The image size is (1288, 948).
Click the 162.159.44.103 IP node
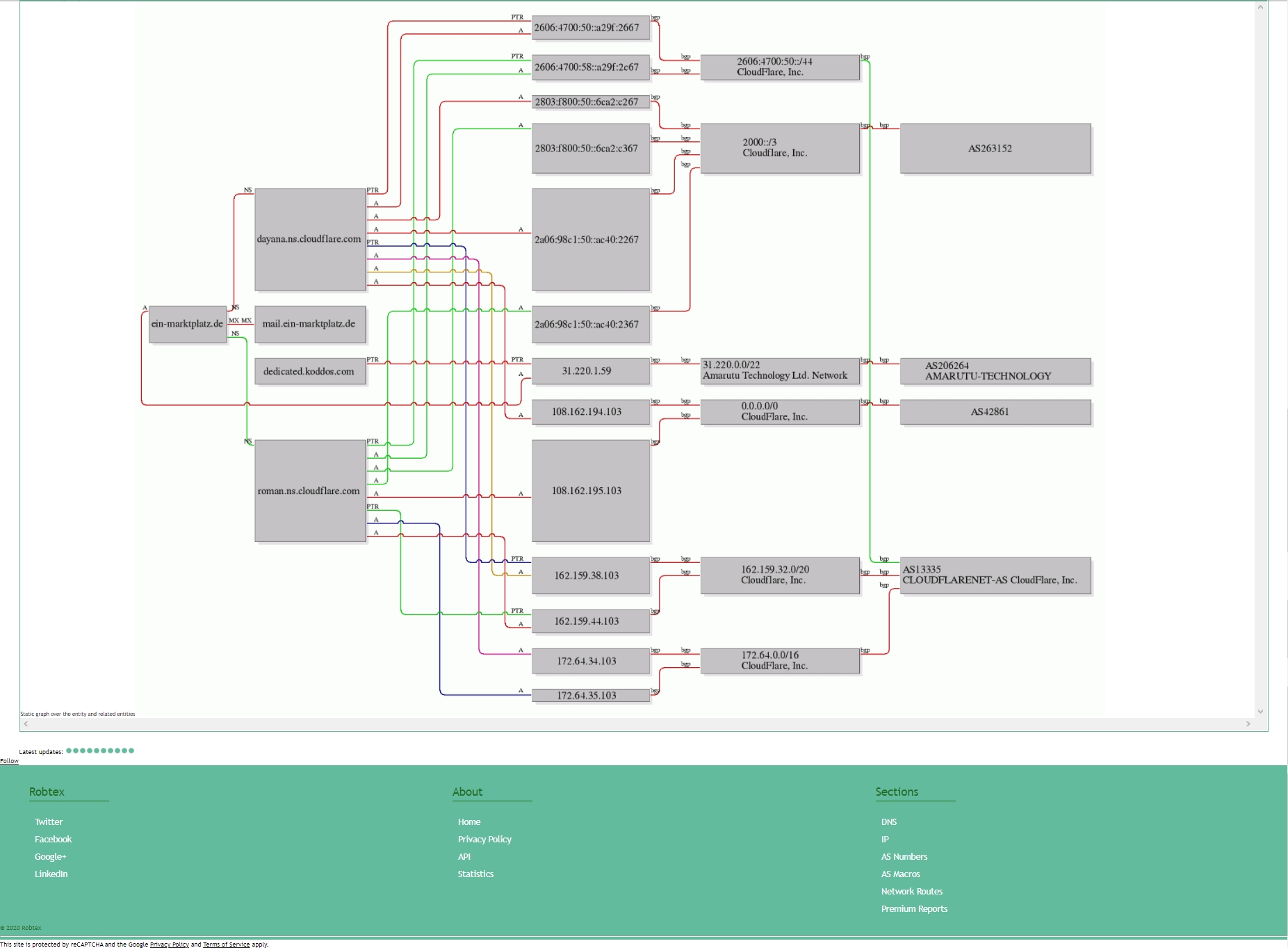point(590,621)
